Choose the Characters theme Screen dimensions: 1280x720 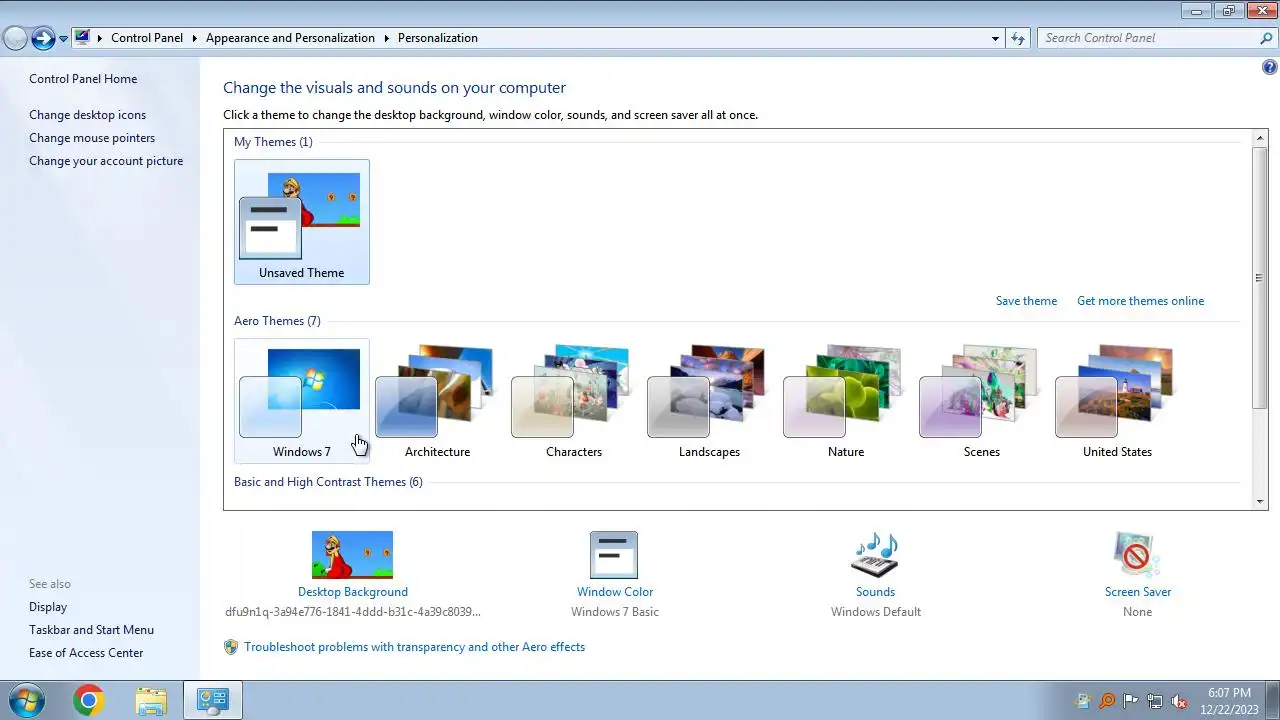coord(573,401)
